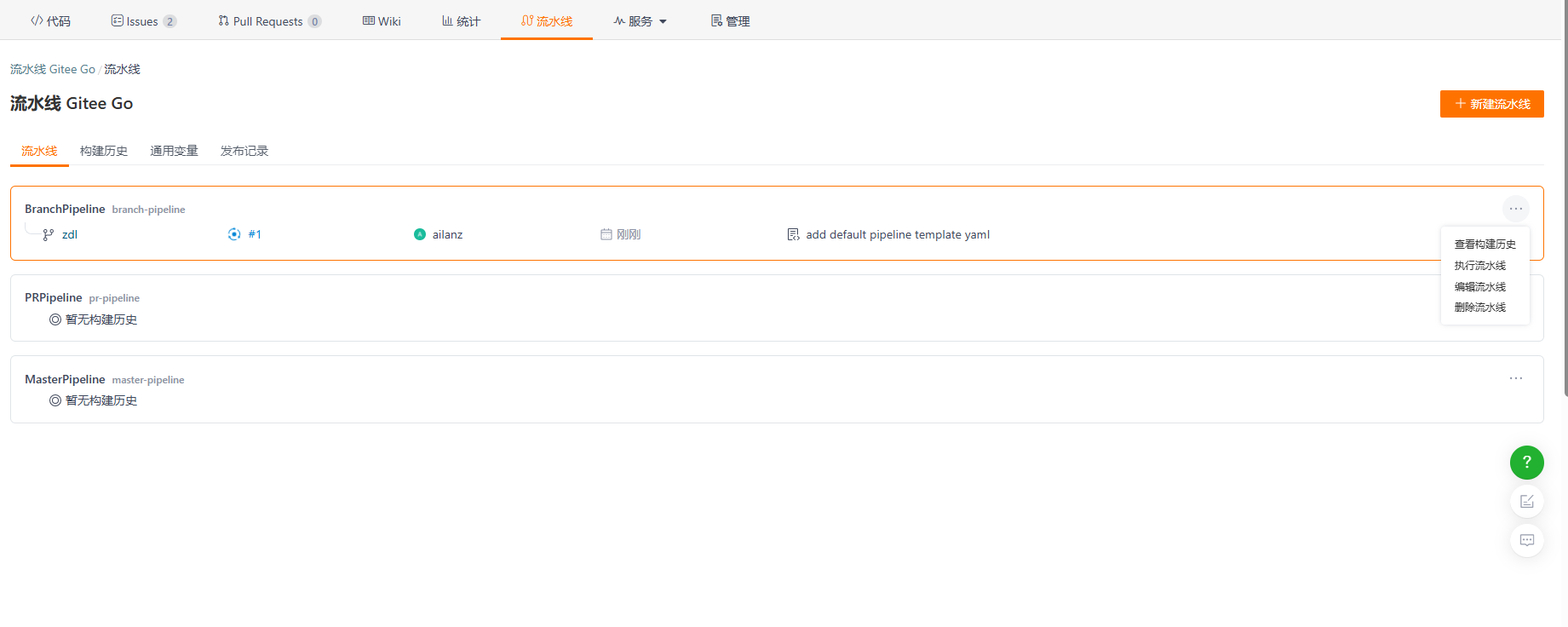Click the green help question mark icon
Screen dimensions: 1568x627
[x=1526, y=463]
